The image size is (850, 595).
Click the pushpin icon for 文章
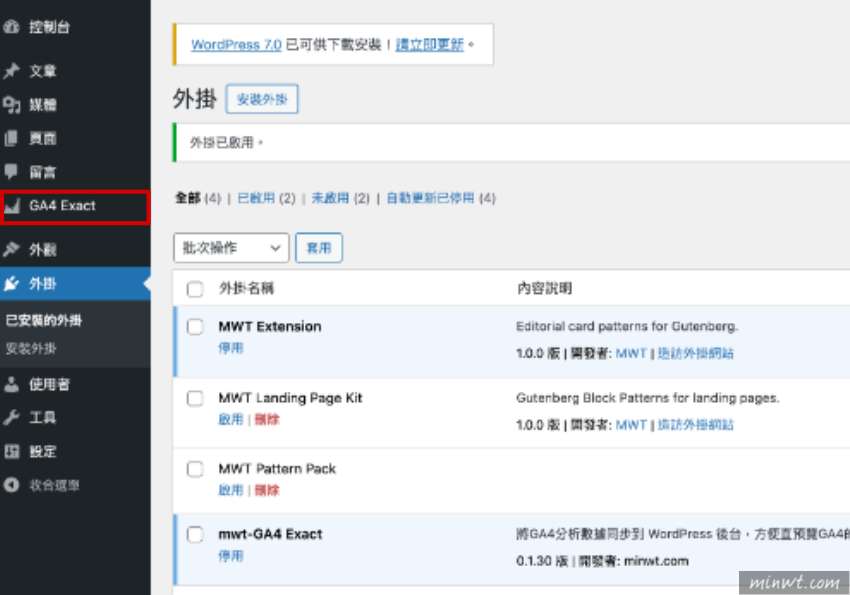click(11, 71)
